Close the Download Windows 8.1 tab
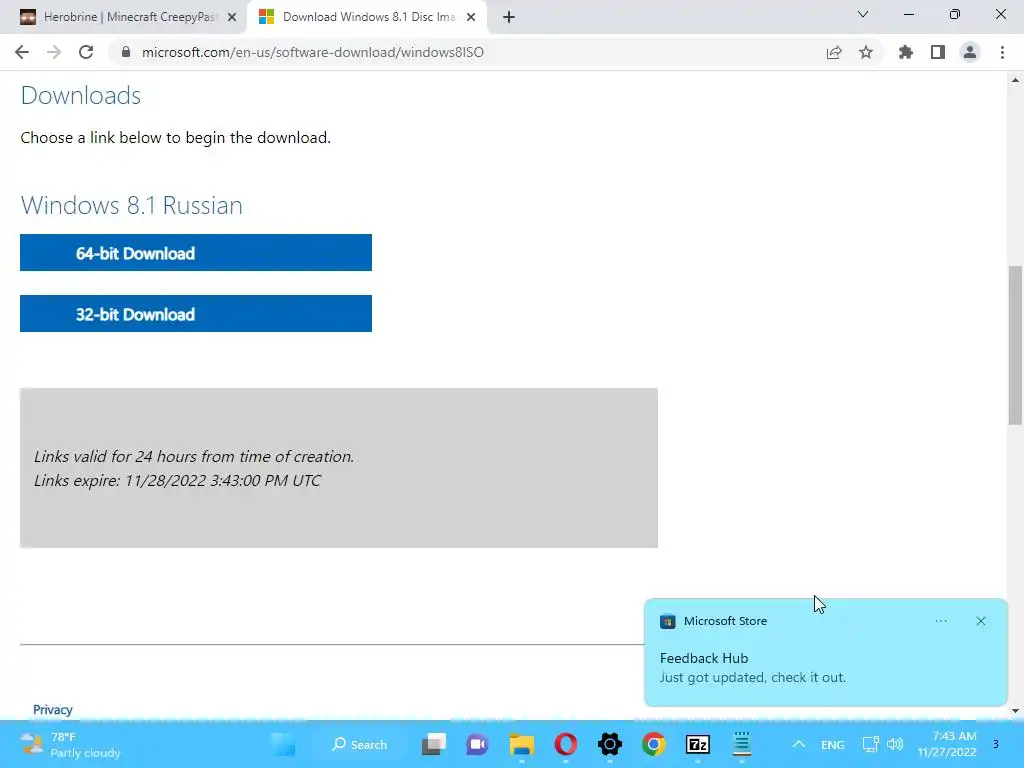 click(x=471, y=17)
